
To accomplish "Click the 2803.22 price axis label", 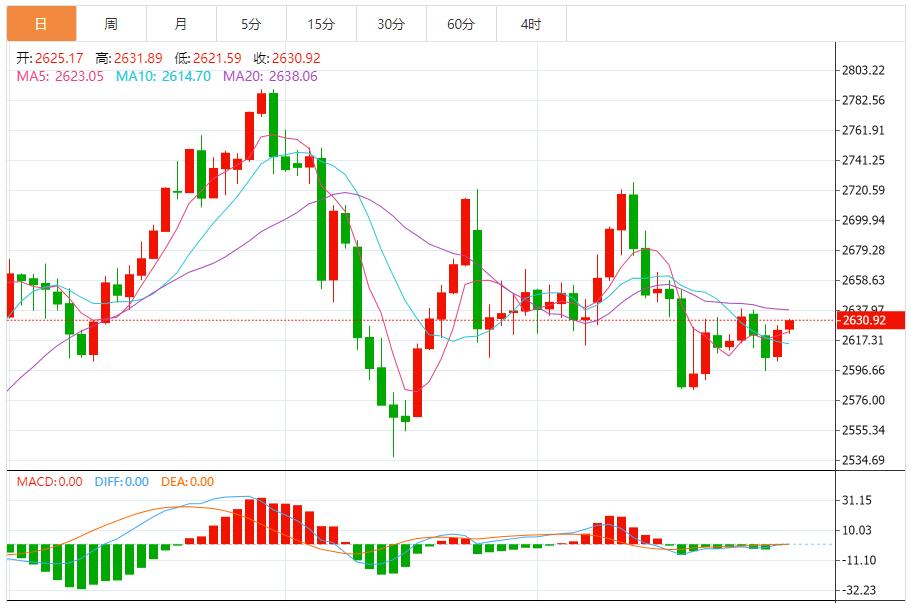I will click(863, 70).
